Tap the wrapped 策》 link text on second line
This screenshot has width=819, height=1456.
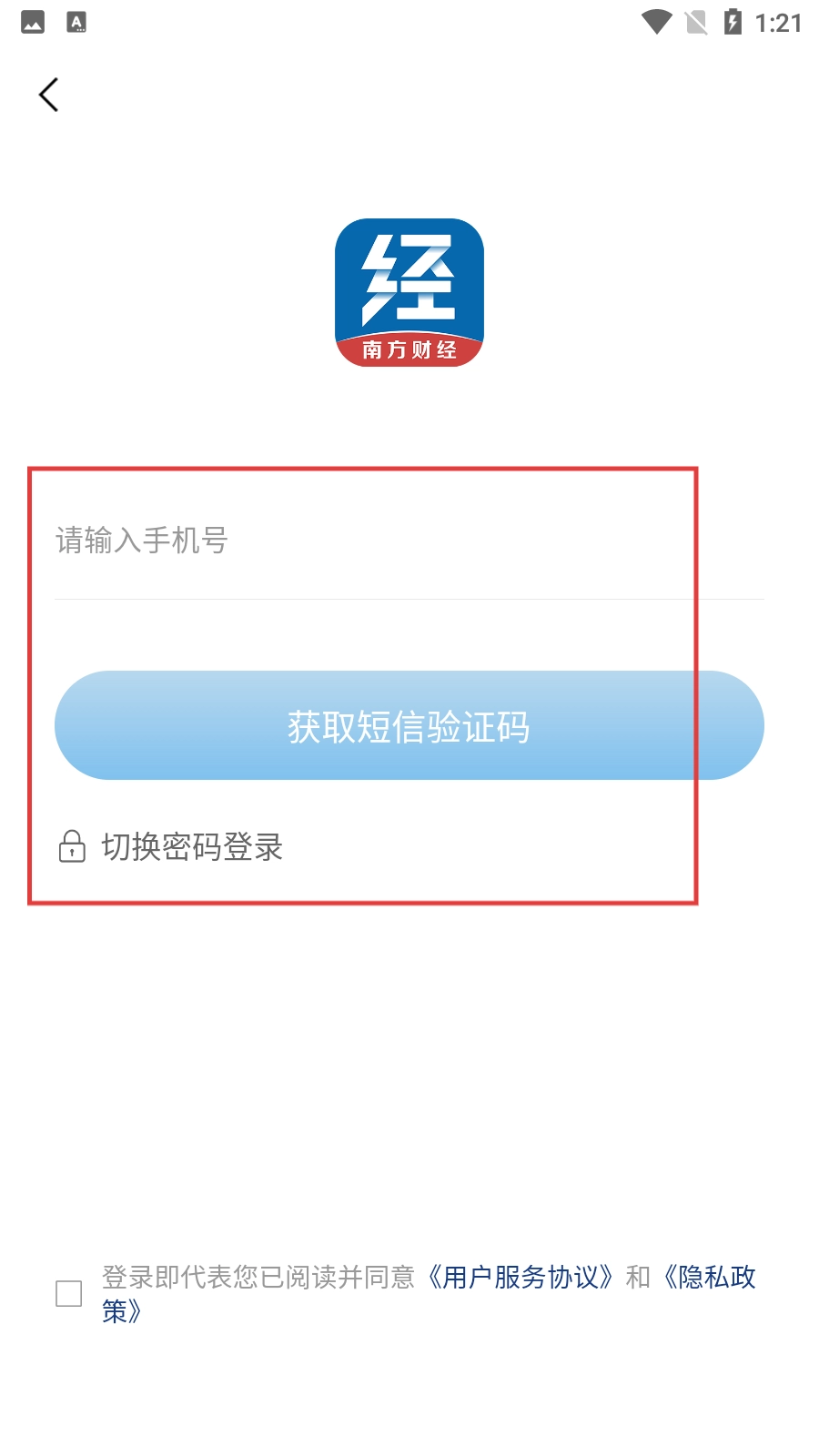pos(121,1311)
